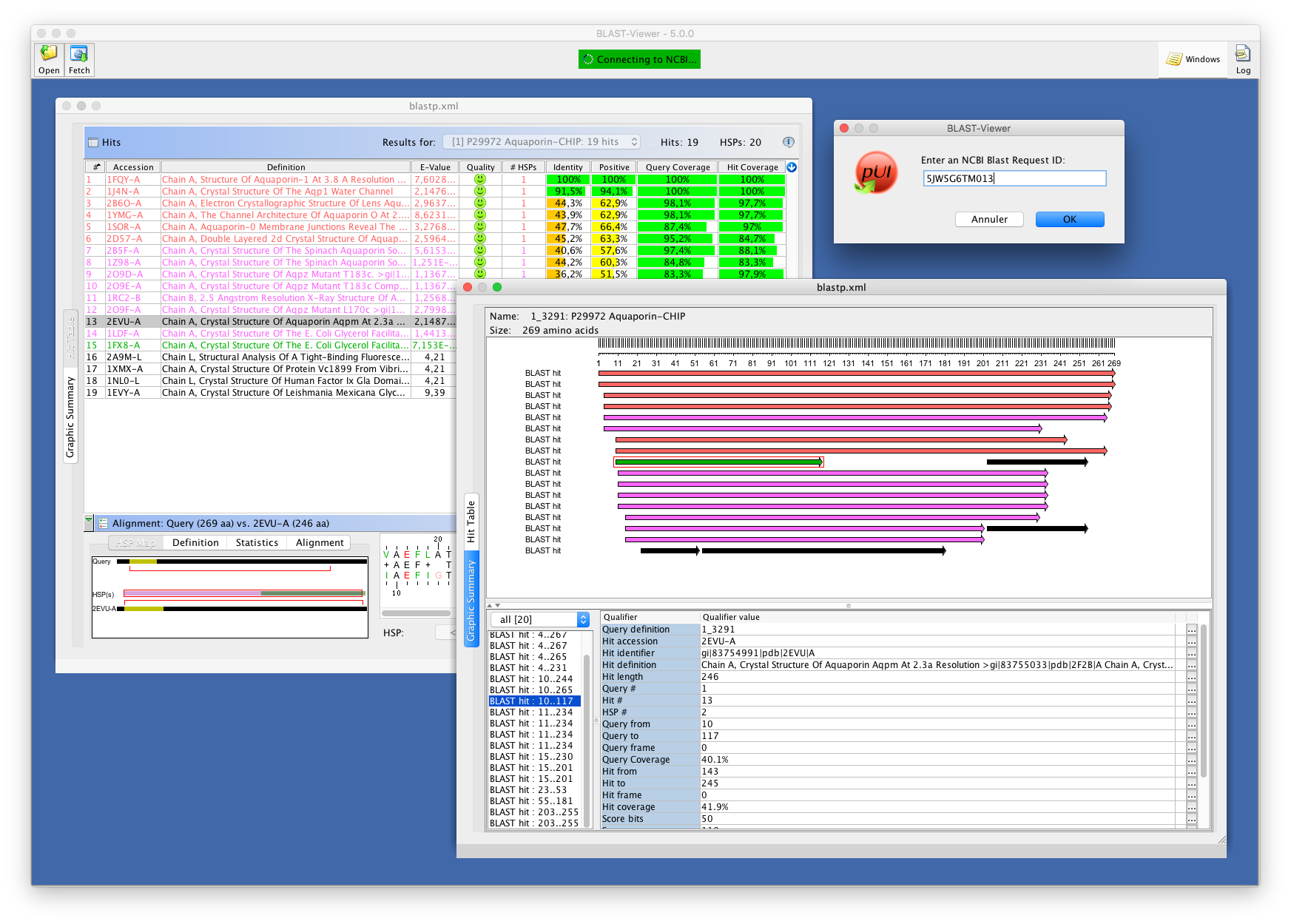Click the BLAST hit list vertical scrollbar
Viewport: 1291px width, 924px height.
pyautogui.click(x=587, y=740)
